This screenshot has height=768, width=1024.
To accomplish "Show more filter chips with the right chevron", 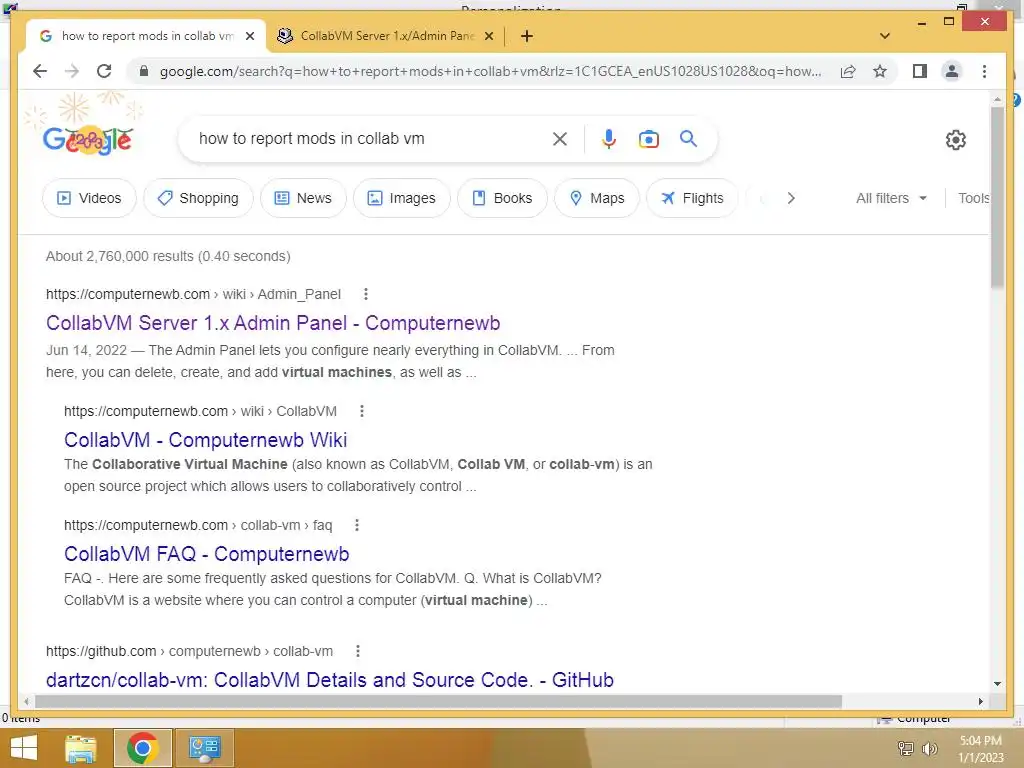I will click(791, 198).
